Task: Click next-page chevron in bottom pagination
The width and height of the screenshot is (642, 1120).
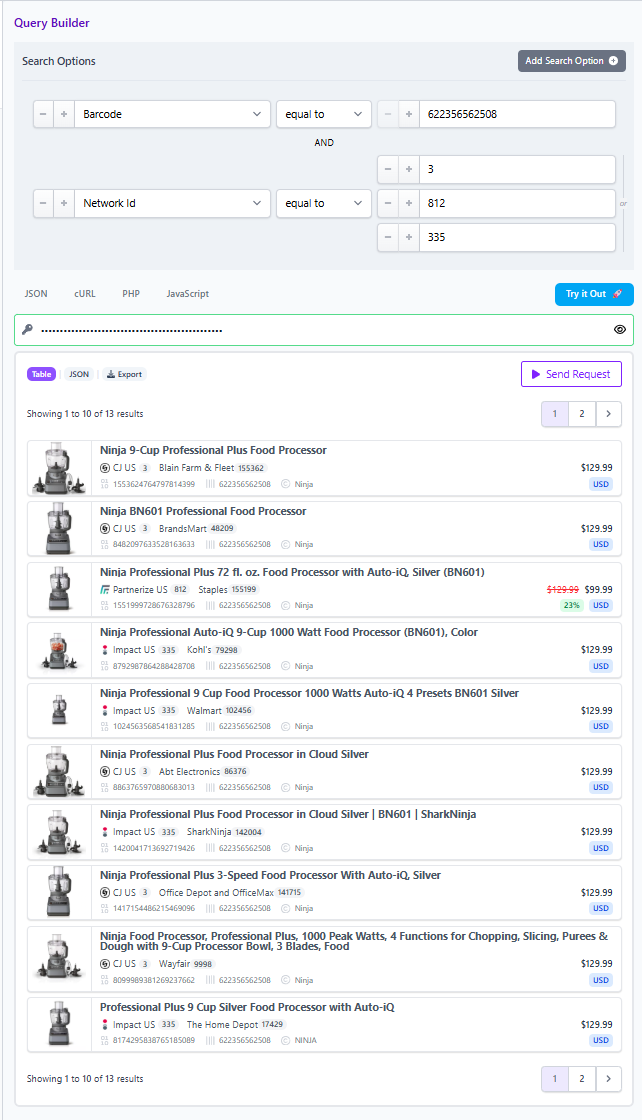Action: [x=608, y=1079]
